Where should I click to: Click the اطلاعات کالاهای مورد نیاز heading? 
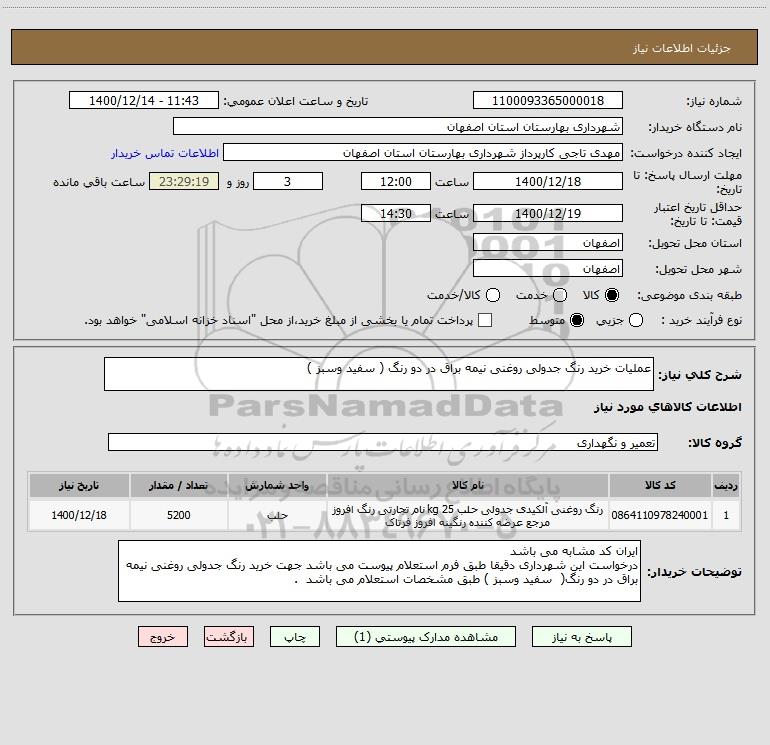pos(667,407)
